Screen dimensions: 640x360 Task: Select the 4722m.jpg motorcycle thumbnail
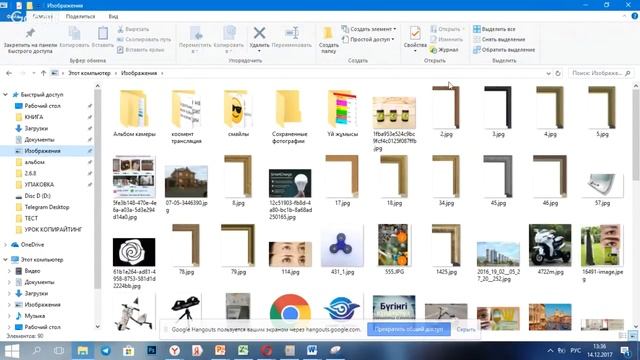pyautogui.click(x=550, y=249)
